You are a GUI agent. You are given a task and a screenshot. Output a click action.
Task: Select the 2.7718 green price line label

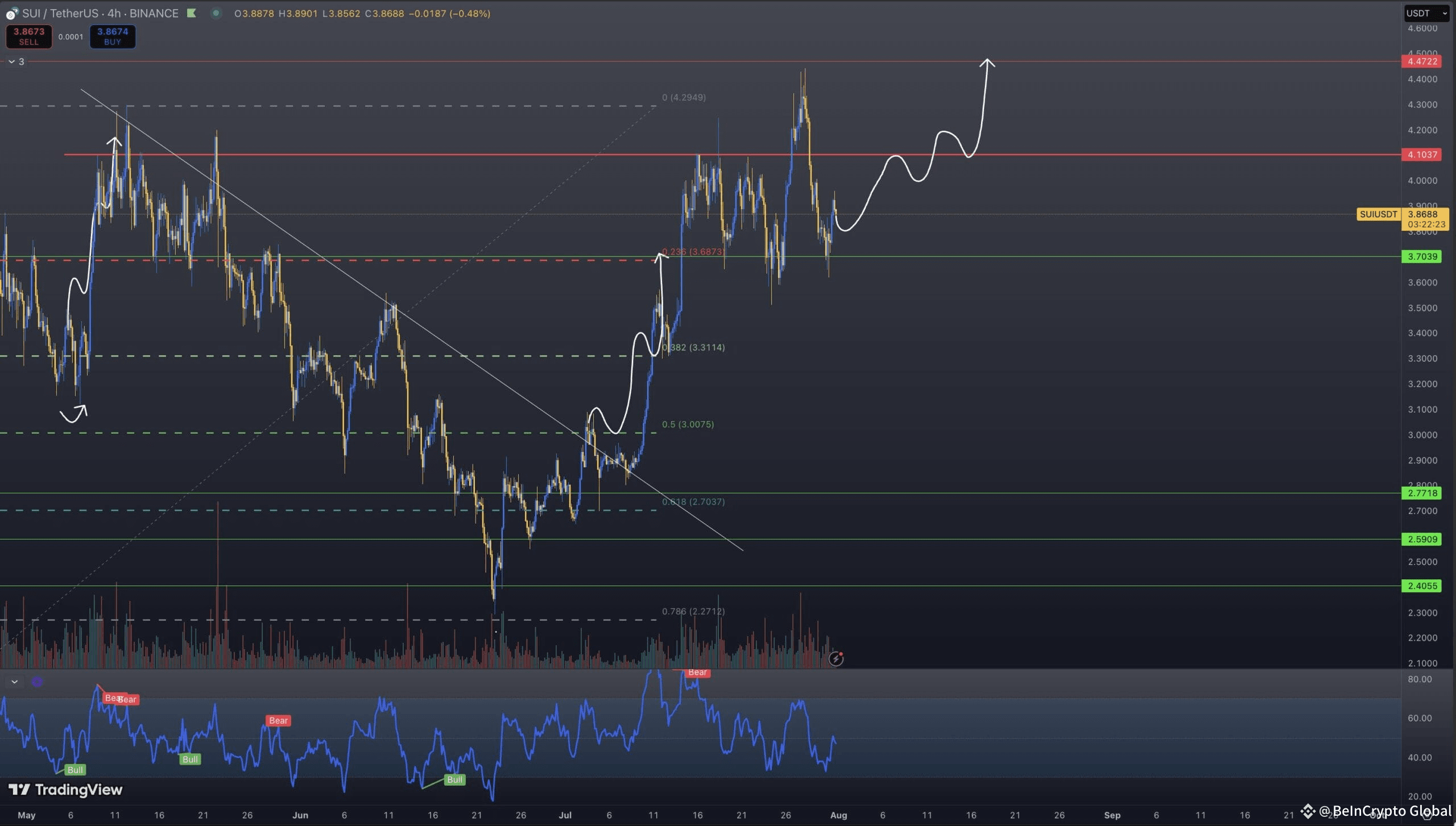pyautogui.click(x=1421, y=493)
